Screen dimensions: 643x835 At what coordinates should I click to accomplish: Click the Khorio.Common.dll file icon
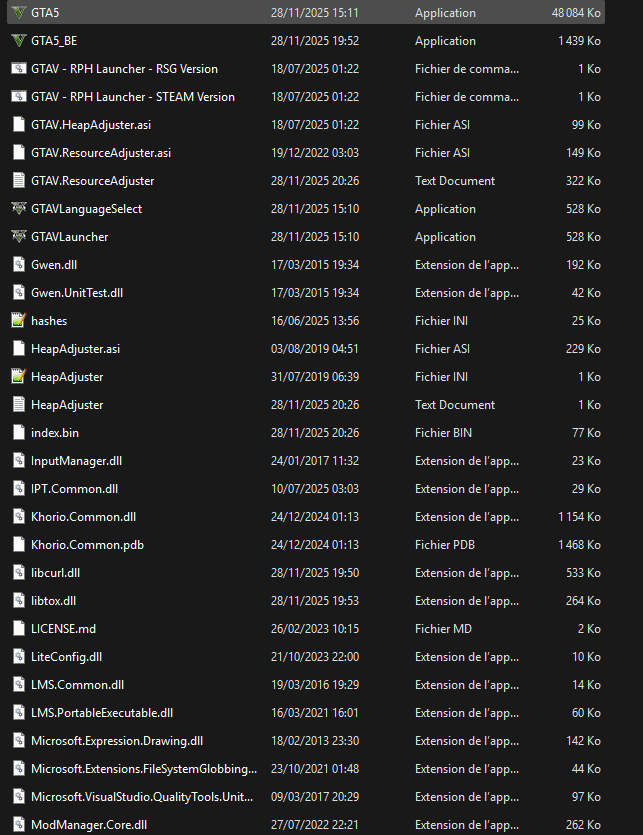tap(19, 517)
